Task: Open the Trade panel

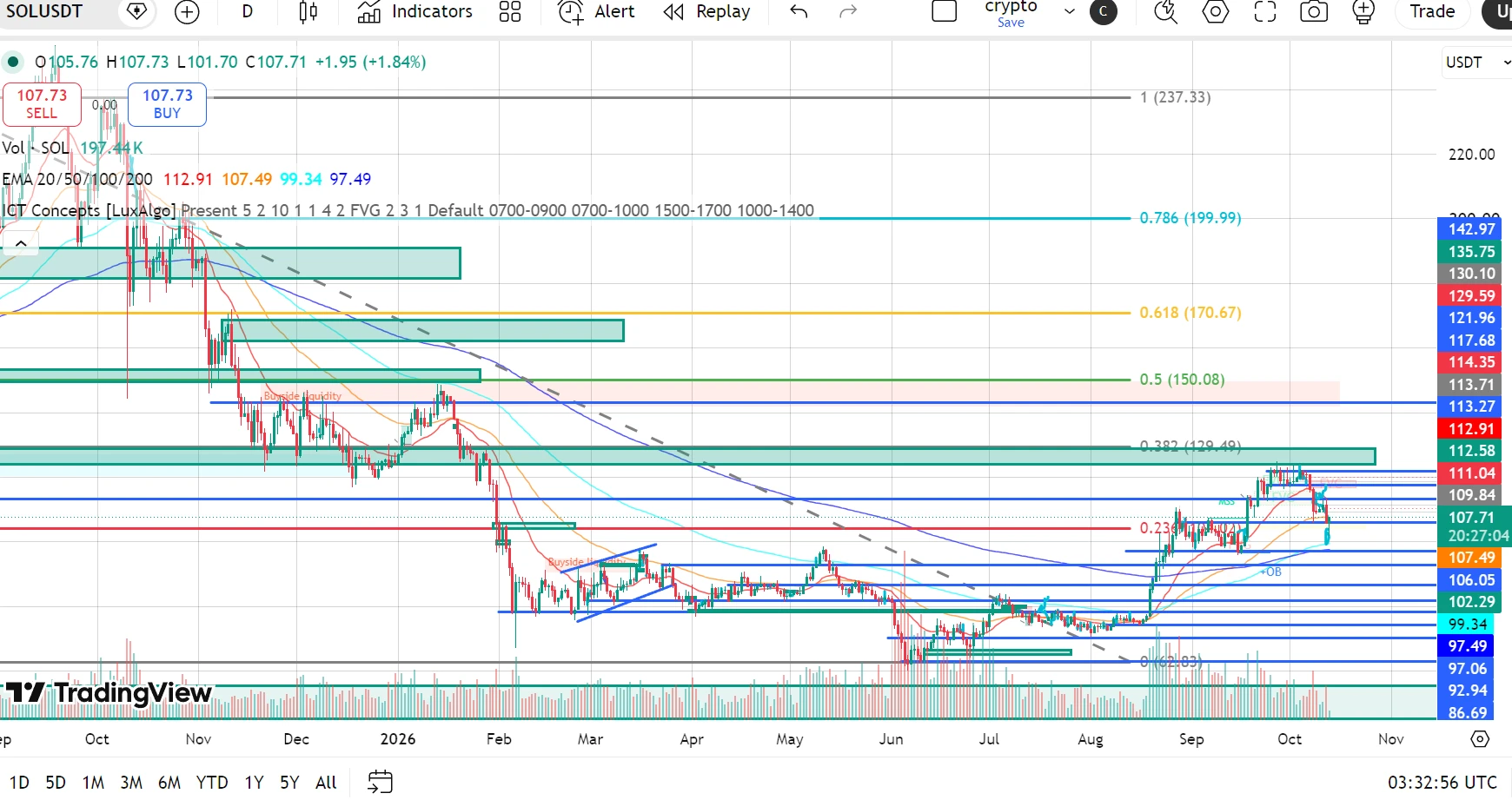Action: pos(1432,11)
